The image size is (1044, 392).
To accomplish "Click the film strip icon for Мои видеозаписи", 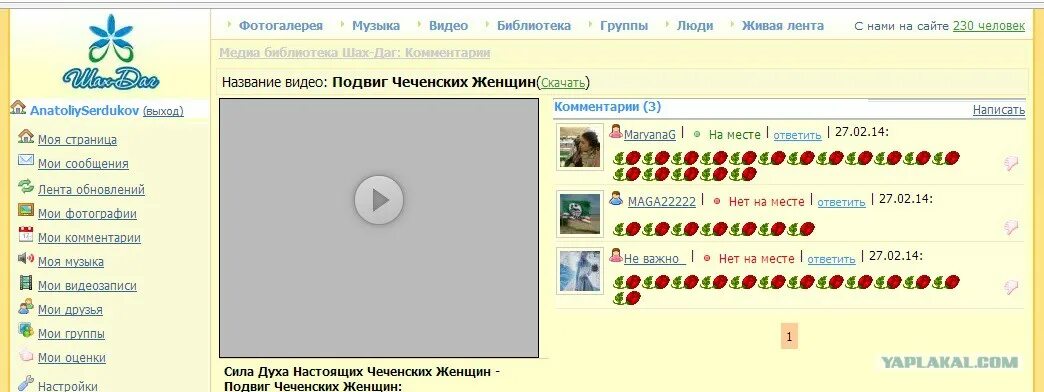I will 26,283.
